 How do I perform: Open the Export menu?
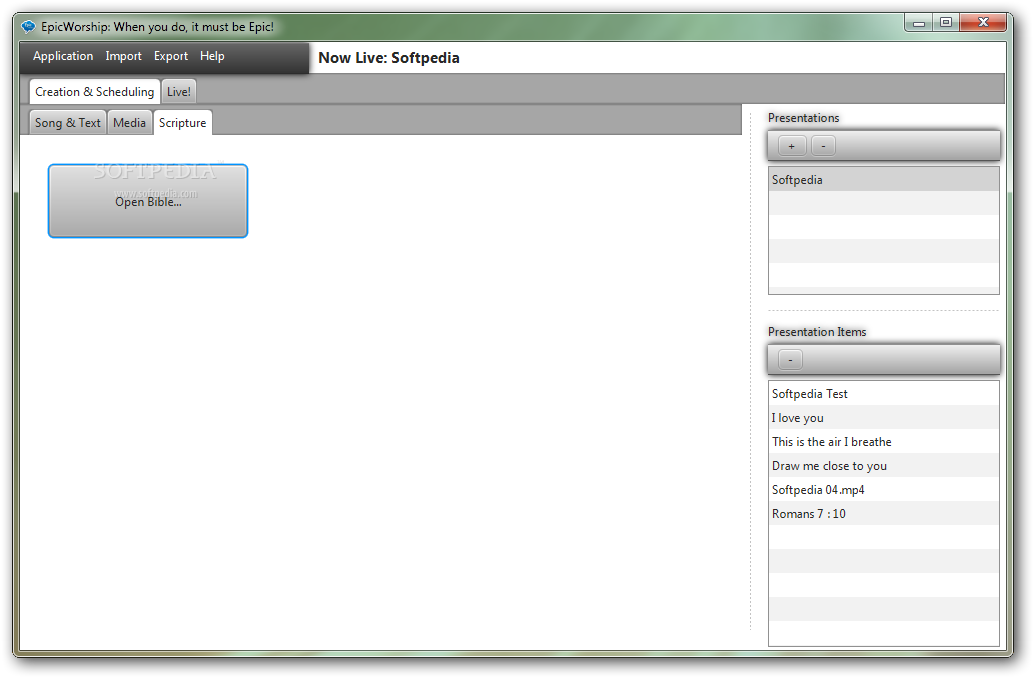coord(171,56)
